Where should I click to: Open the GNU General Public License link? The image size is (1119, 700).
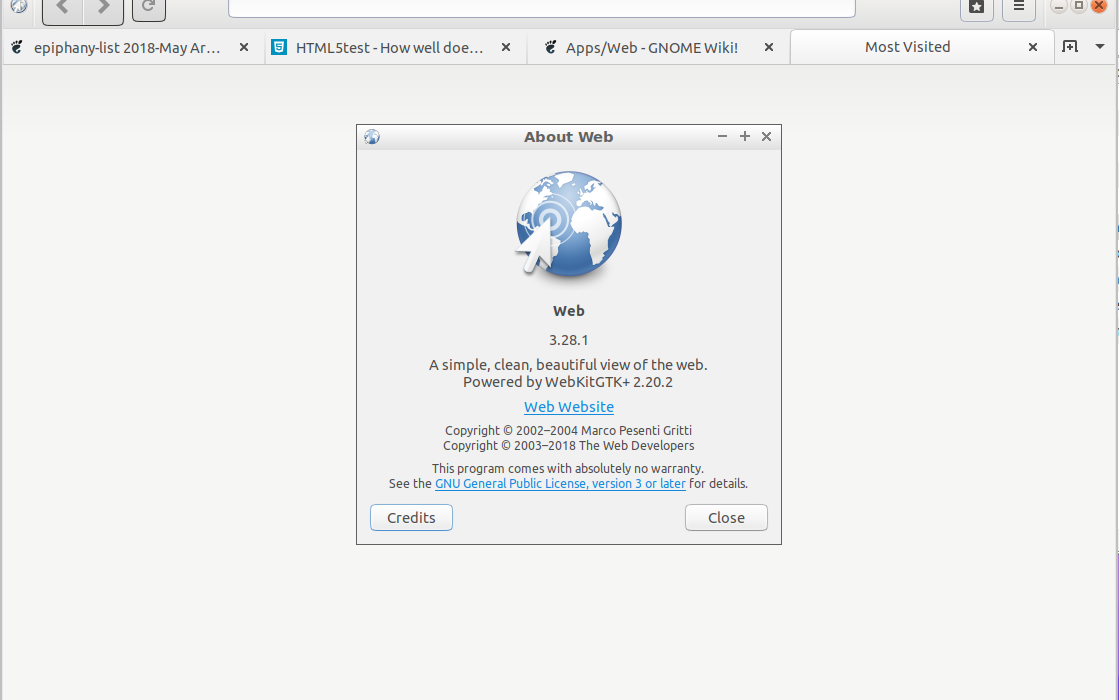click(560, 484)
